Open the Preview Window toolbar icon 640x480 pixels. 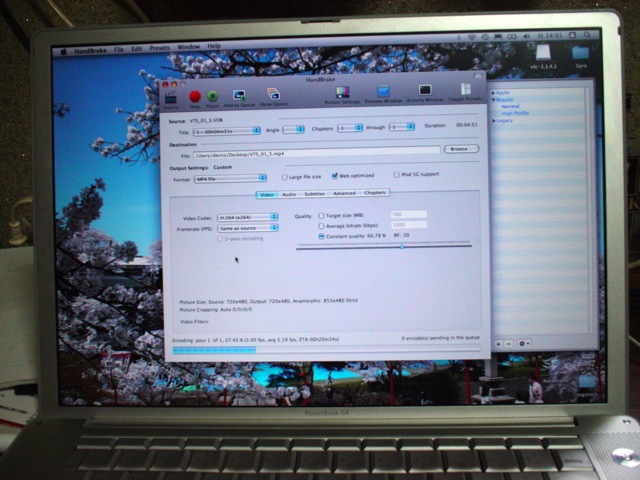[x=383, y=91]
